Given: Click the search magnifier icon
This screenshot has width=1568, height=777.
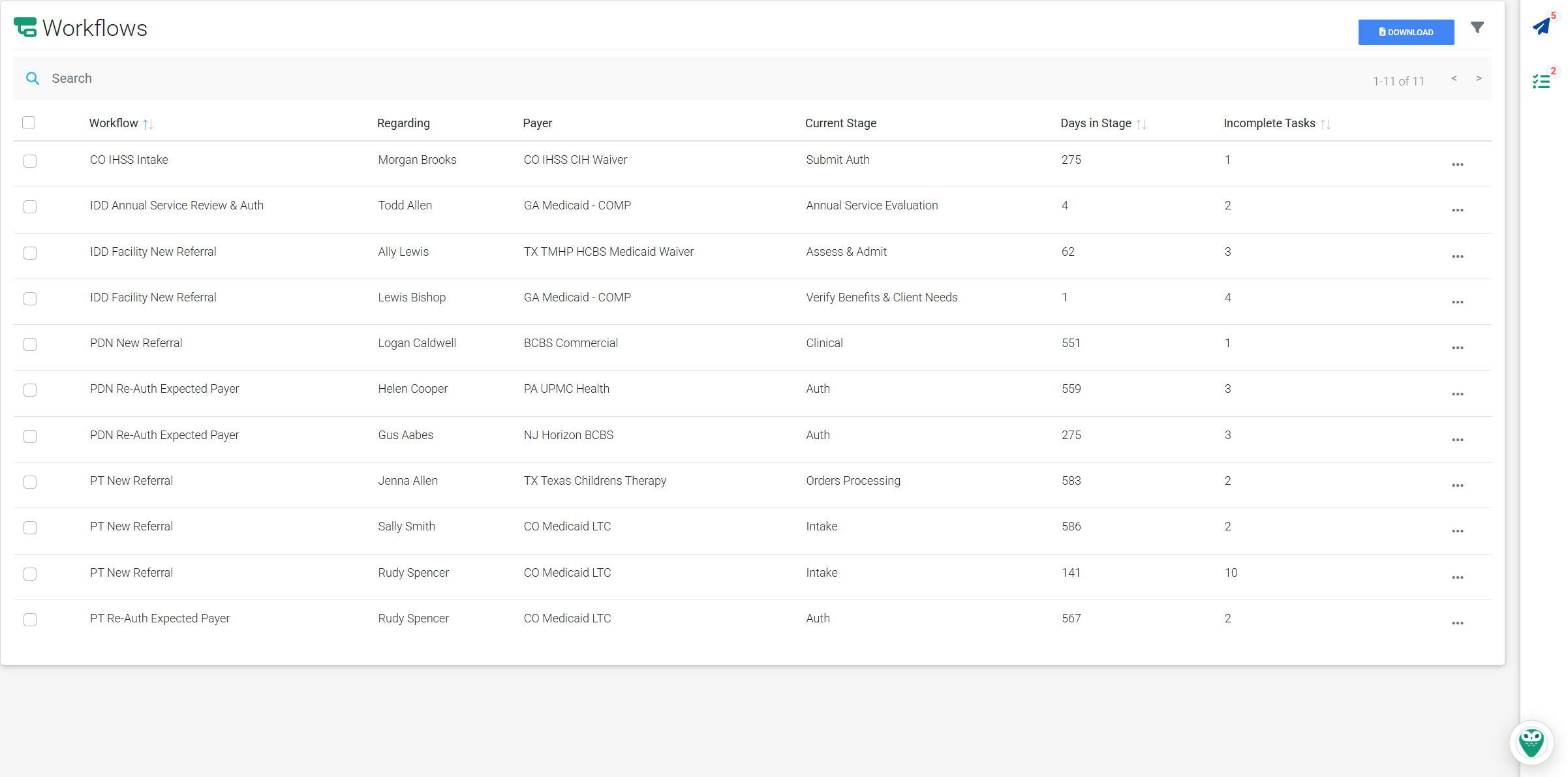Looking at the screenshot, I should [32, 78].
